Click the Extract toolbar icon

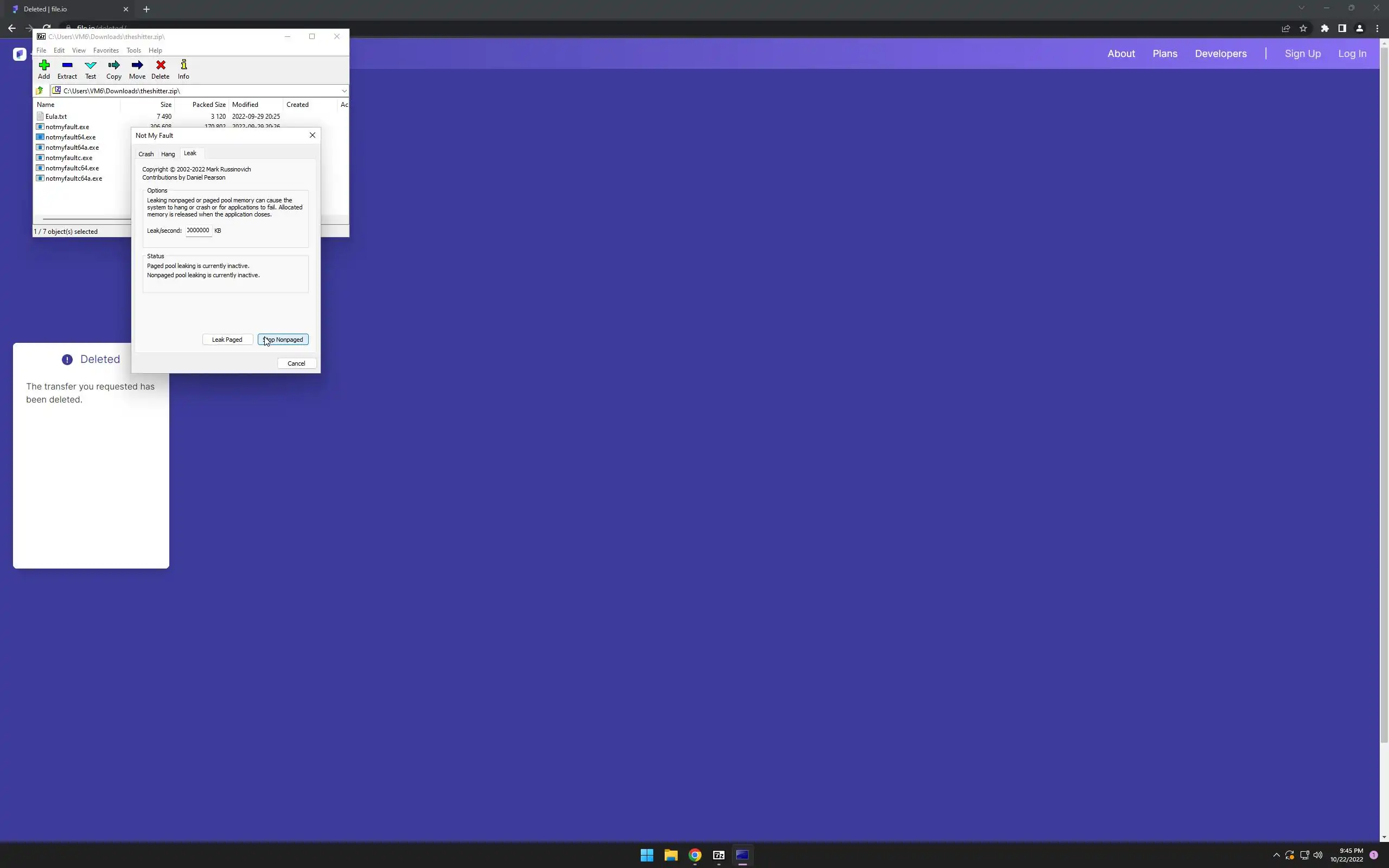point(67,69)
